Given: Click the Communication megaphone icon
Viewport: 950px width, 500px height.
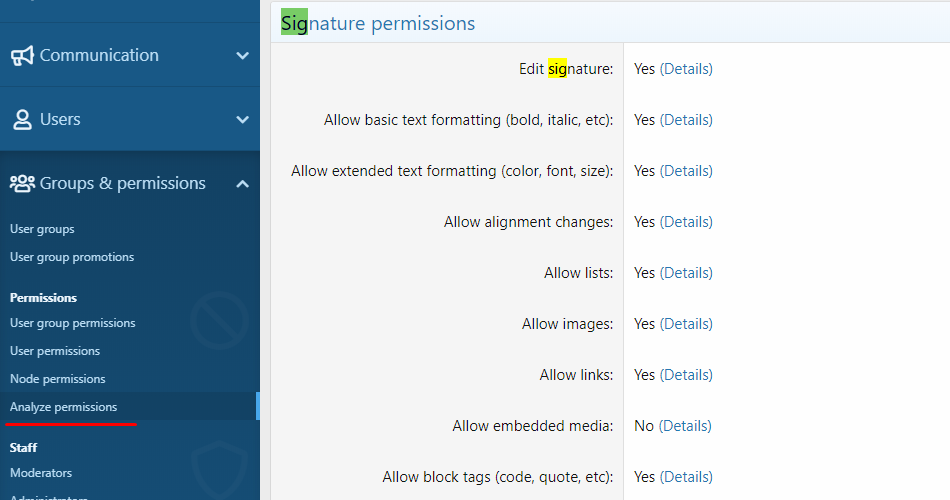Looking at the screenshot, I should [22, 56].
